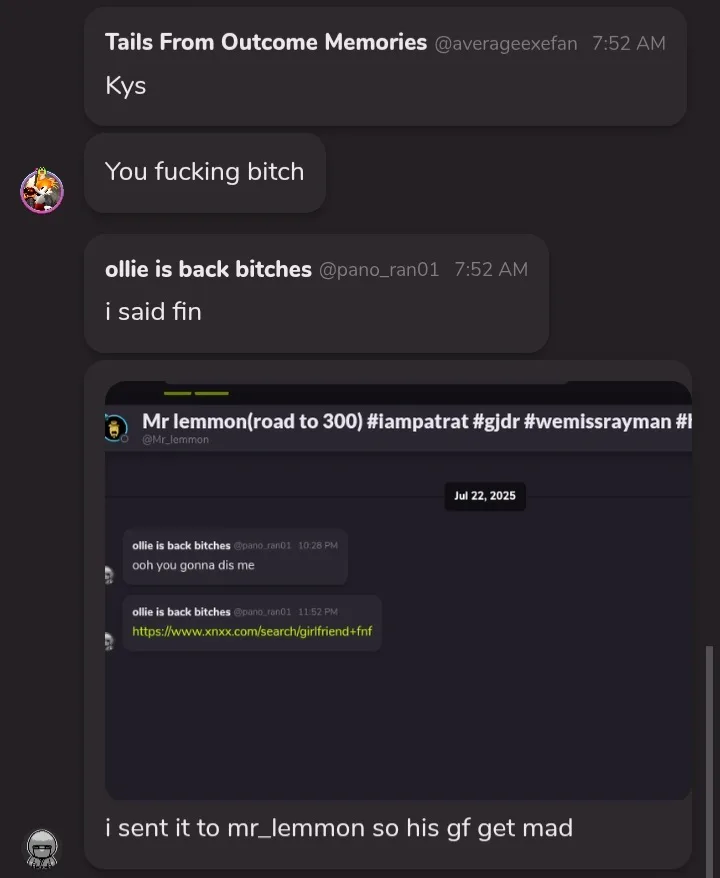Click the 'Kys' message bubble
This screenshot has width=720, height=878.
(x=385, y=66)
